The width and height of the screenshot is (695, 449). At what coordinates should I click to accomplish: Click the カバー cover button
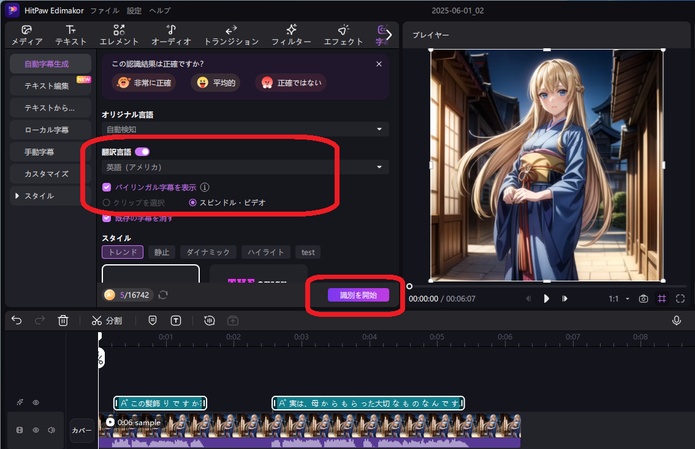(82, 430)
